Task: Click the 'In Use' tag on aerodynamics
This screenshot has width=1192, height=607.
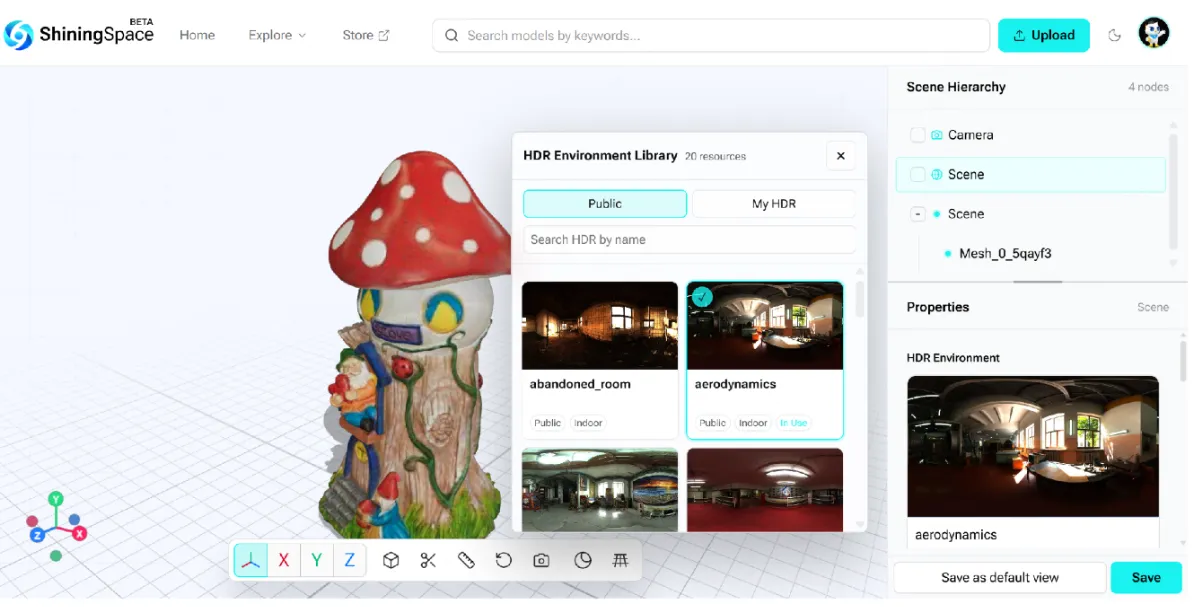Action: point(793,423)
